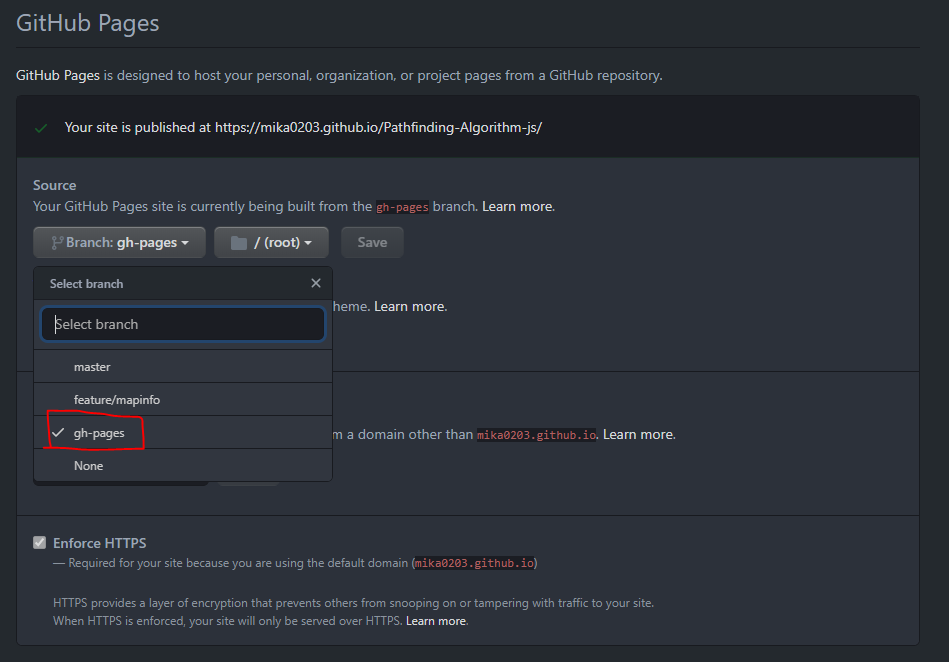
Task: Open the published site URL
Action: click(x=378, y=128)
